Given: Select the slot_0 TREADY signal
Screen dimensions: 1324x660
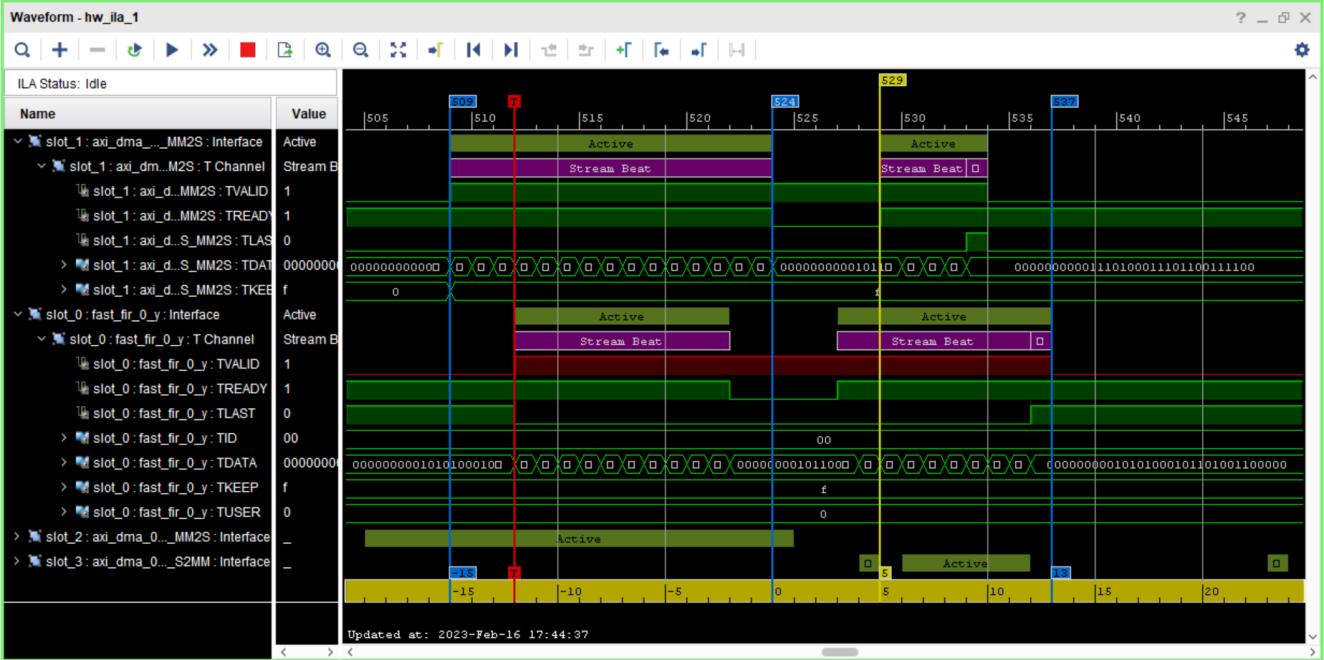Looking at the screenshot, I should (172, 389).
